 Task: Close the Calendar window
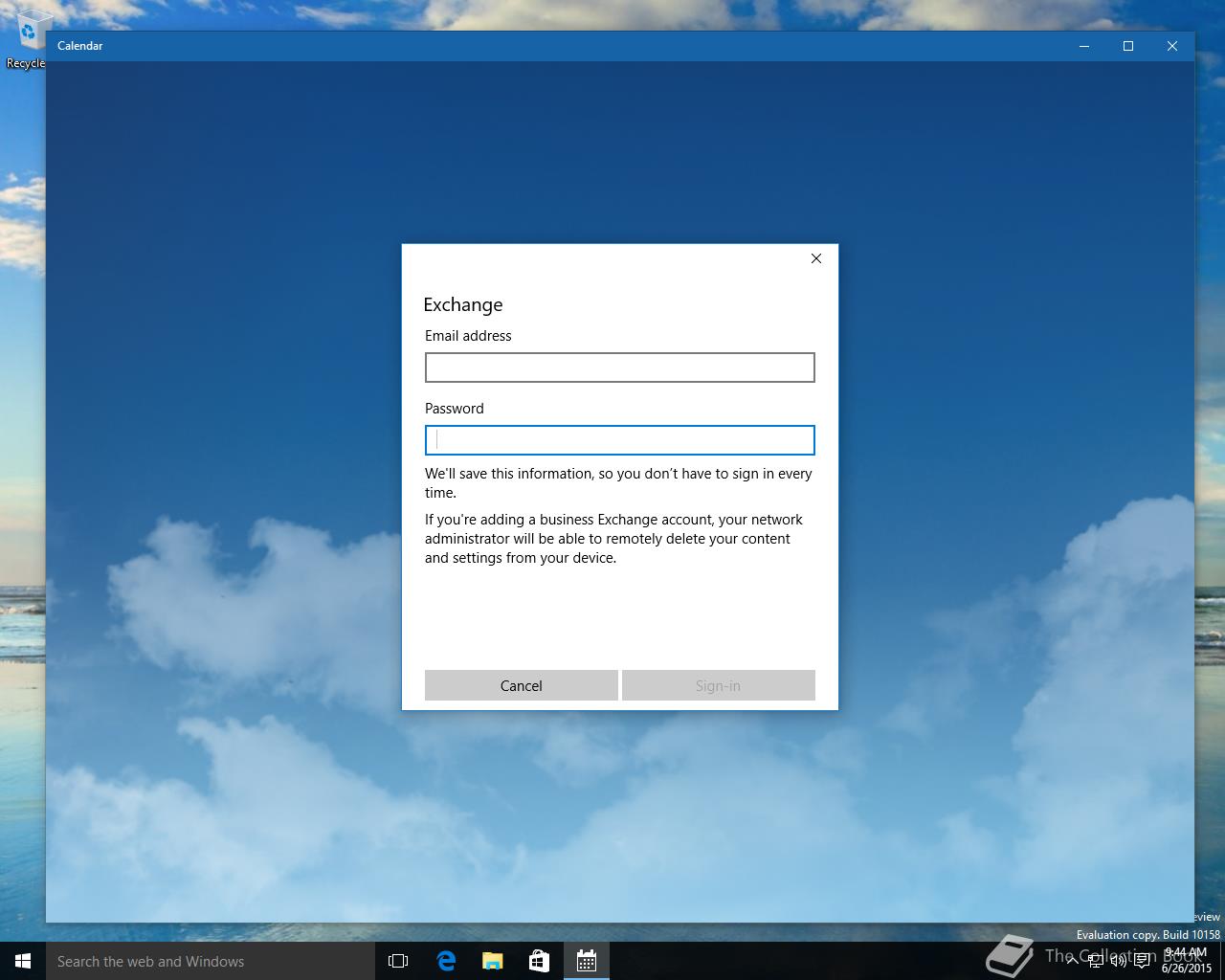coord(1172,46)
